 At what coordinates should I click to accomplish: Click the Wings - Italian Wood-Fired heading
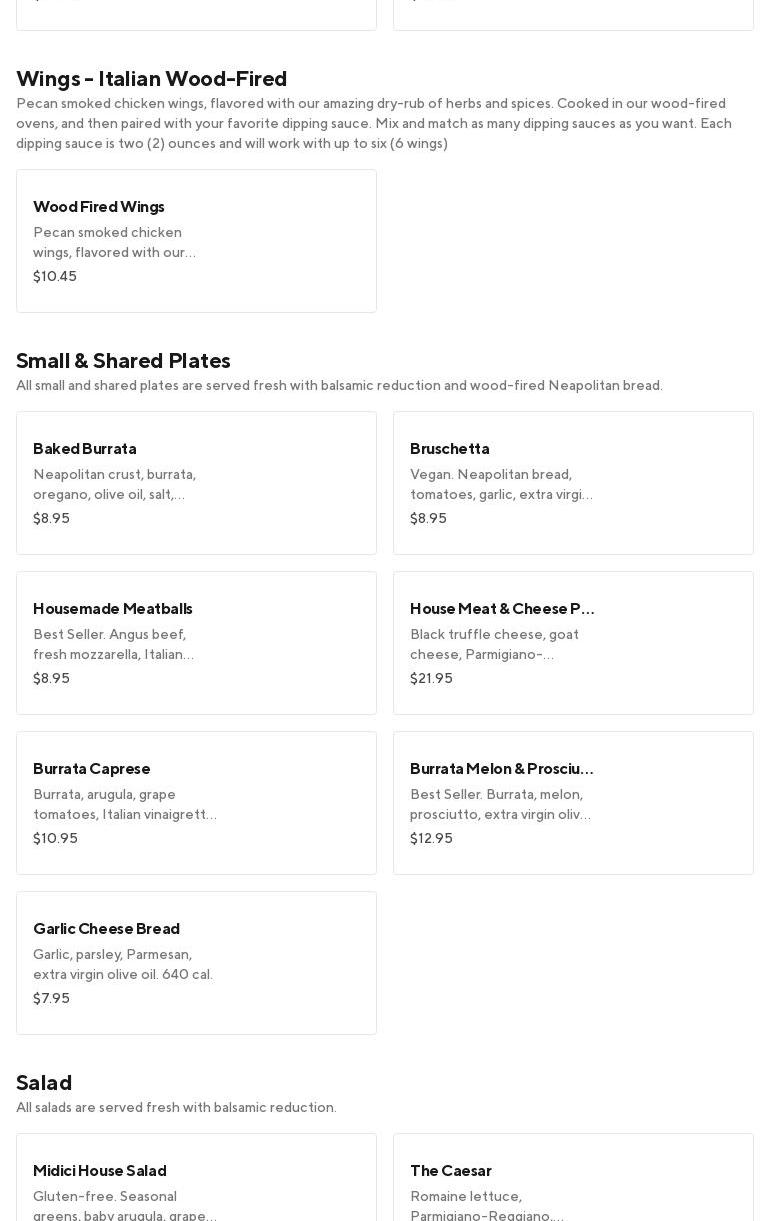pyautogui.click(x=151, y=78)
